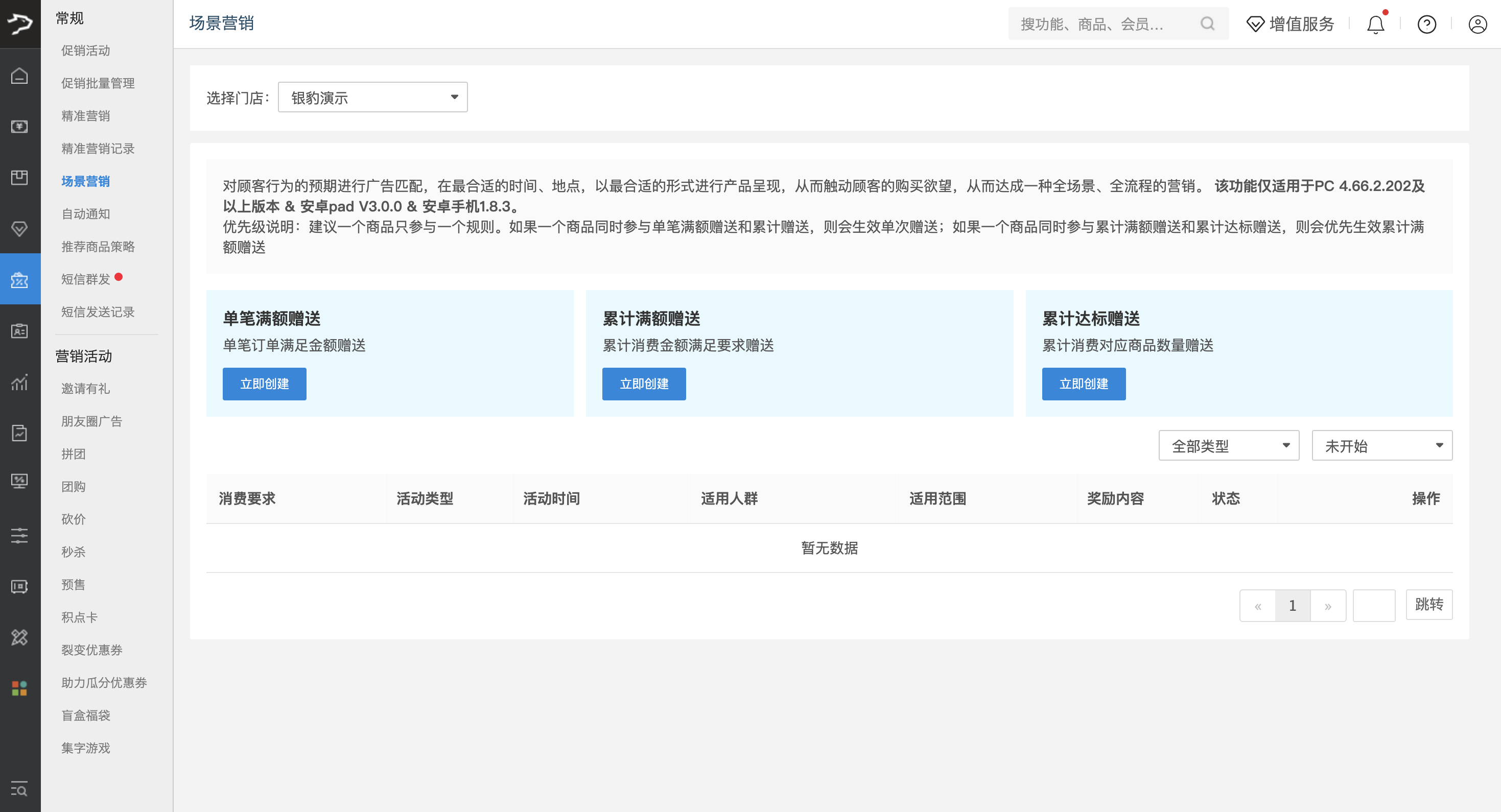Image resolution: width=1501 pixels, height=812 pixels.
Task: Open 促销活动 menu item
Action: pyautogui.click(x=86, y=51)
